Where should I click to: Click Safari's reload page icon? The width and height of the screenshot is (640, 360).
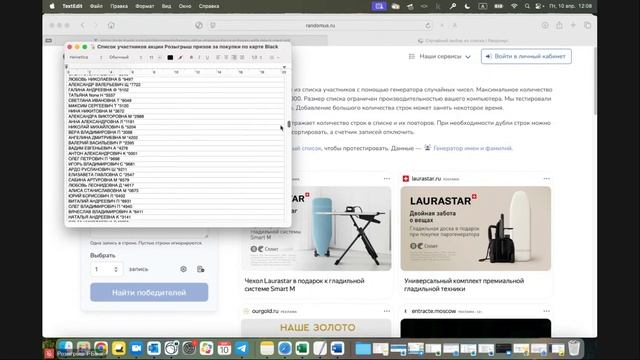(x=428, y=25)
